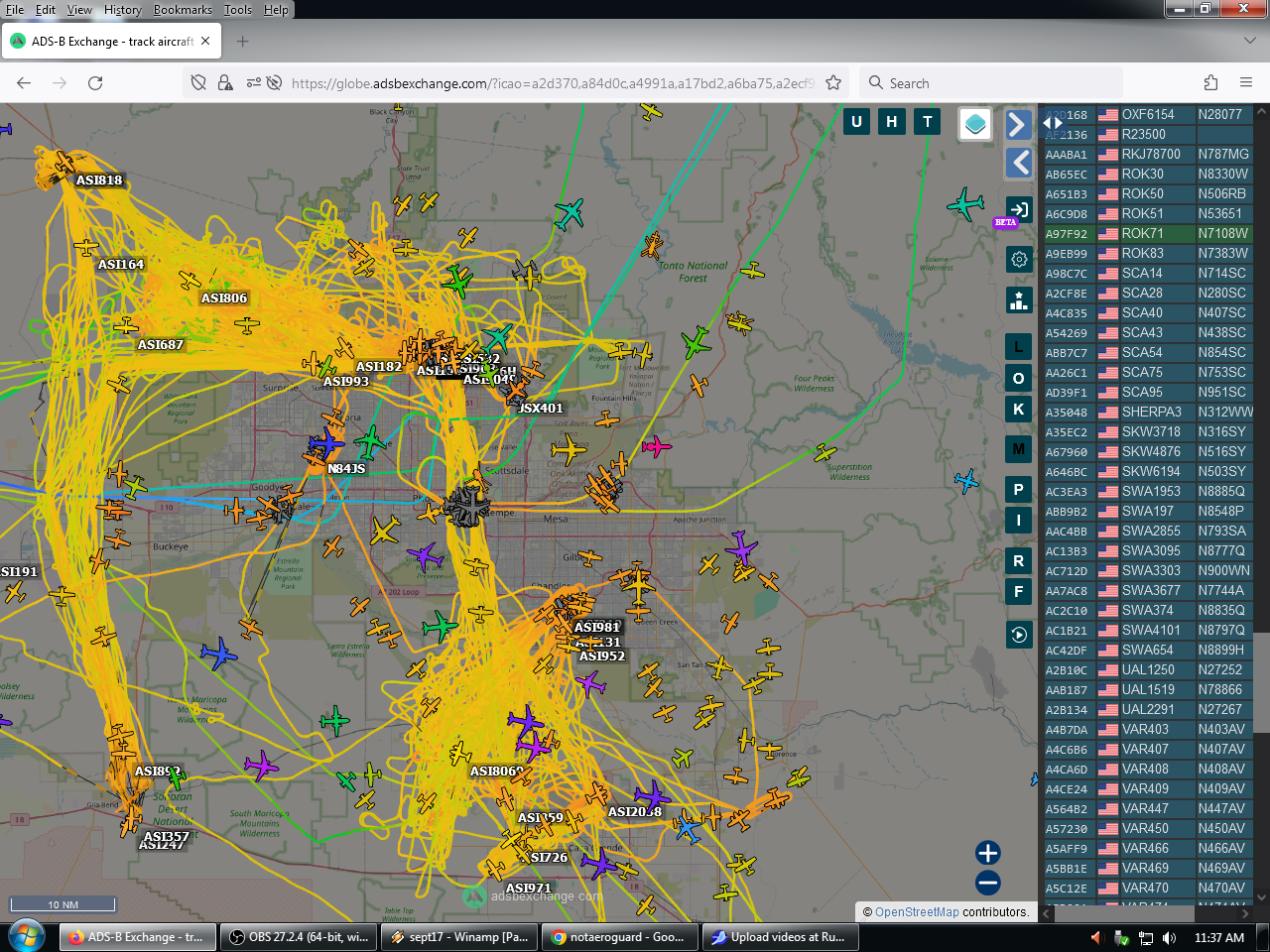This screenshot has height=952, width=1270.
Task: Select ROK71 row in aircraft list
Action: coord(1148,234)
